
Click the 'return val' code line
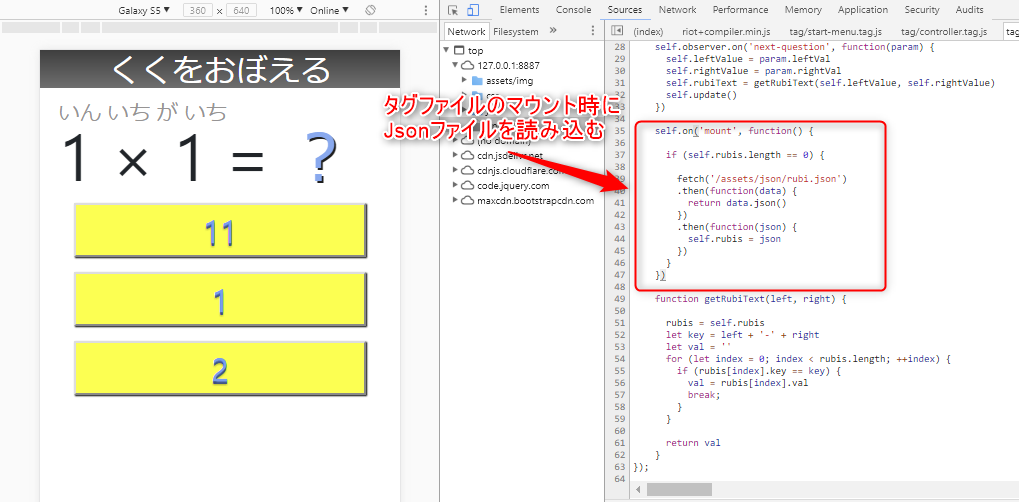coord(693,443)
